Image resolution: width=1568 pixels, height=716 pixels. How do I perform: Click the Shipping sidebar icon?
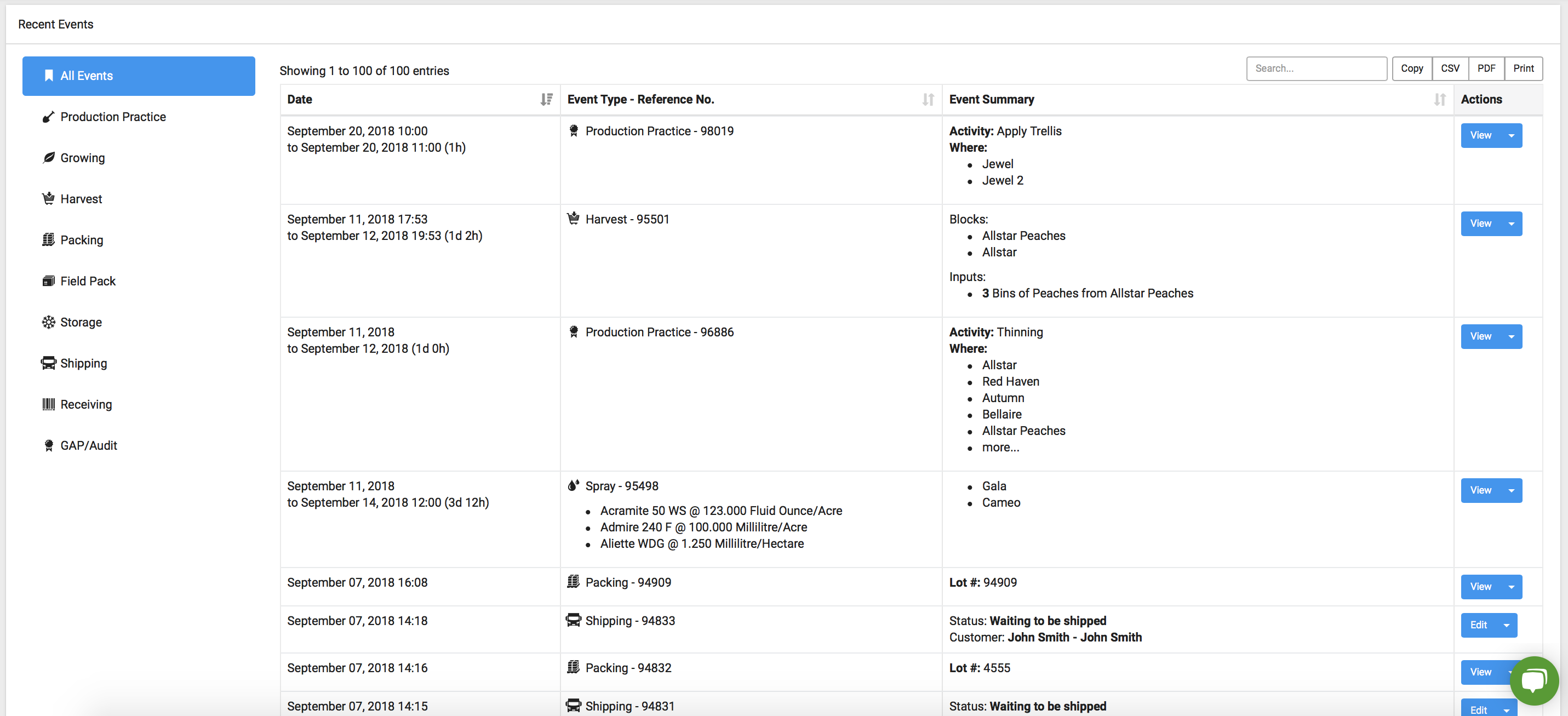tap(48, 362)
